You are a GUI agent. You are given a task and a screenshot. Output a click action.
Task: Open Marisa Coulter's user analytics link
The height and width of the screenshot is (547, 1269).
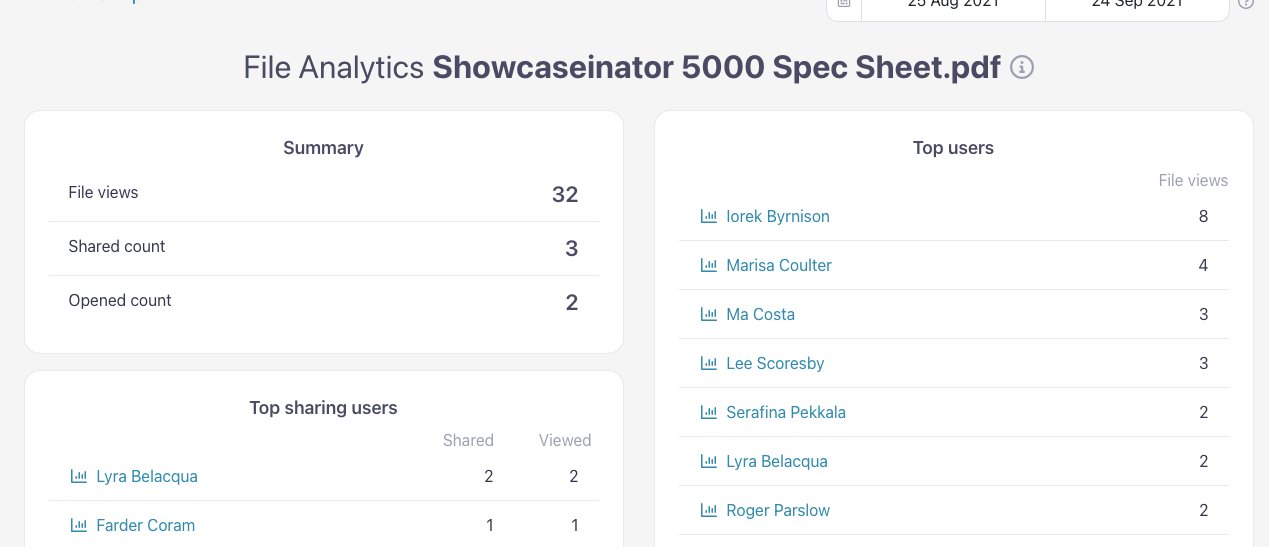779,265
